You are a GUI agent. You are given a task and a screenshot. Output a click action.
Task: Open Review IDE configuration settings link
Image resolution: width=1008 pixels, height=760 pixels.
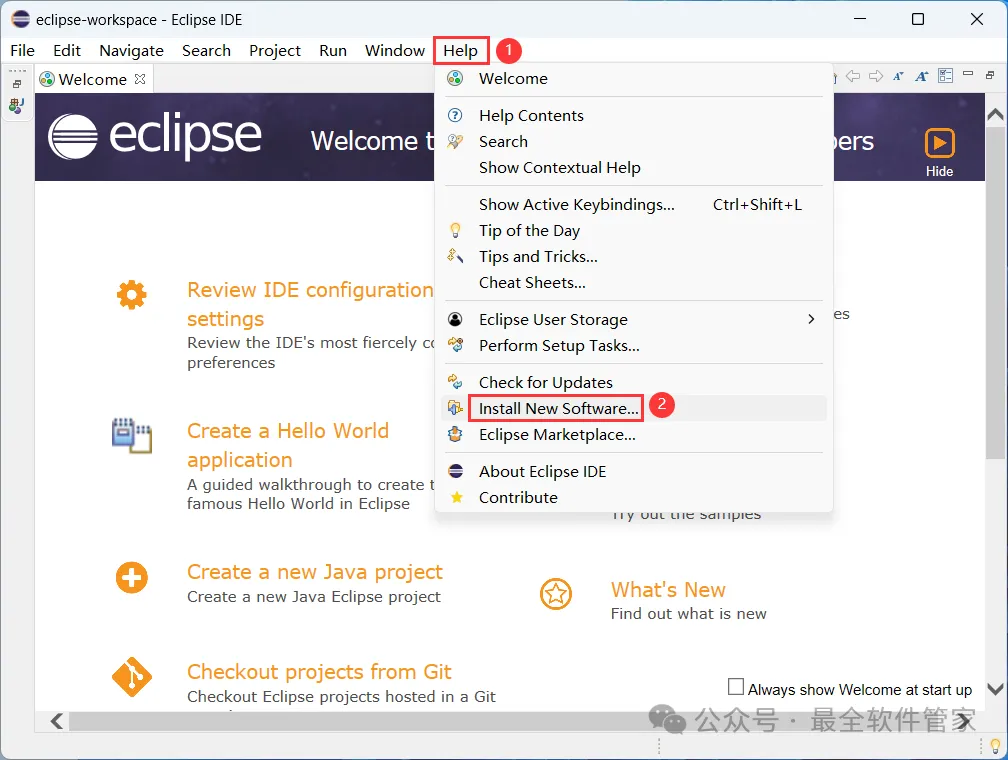click(310, 304)
